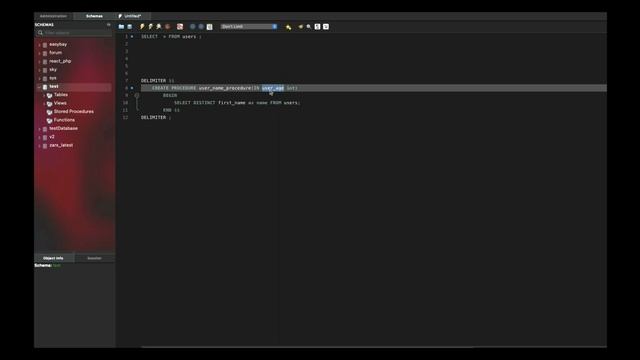This screenshot has width=640, height=360.
Task: Beautify the query broom icon
Action: (x=301, y=27)
